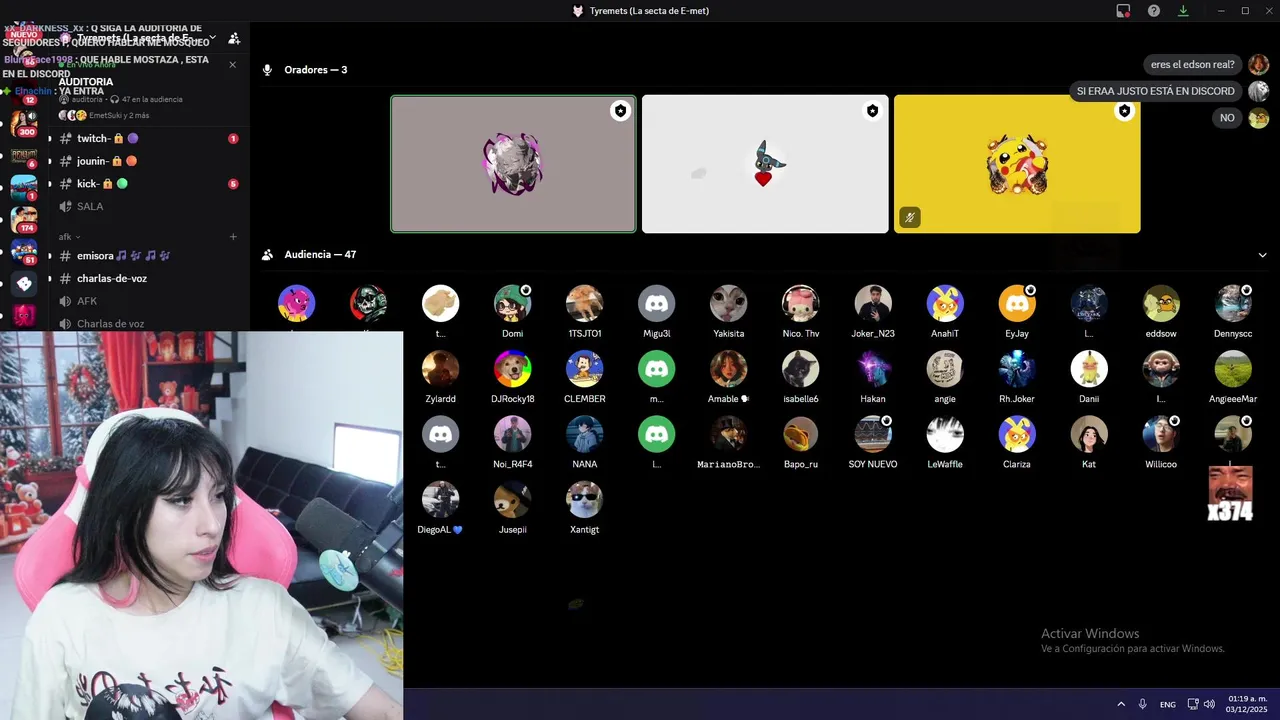Open Rh.Joker's audience avatar
1280x720 pixels.
click(1016, 369)
